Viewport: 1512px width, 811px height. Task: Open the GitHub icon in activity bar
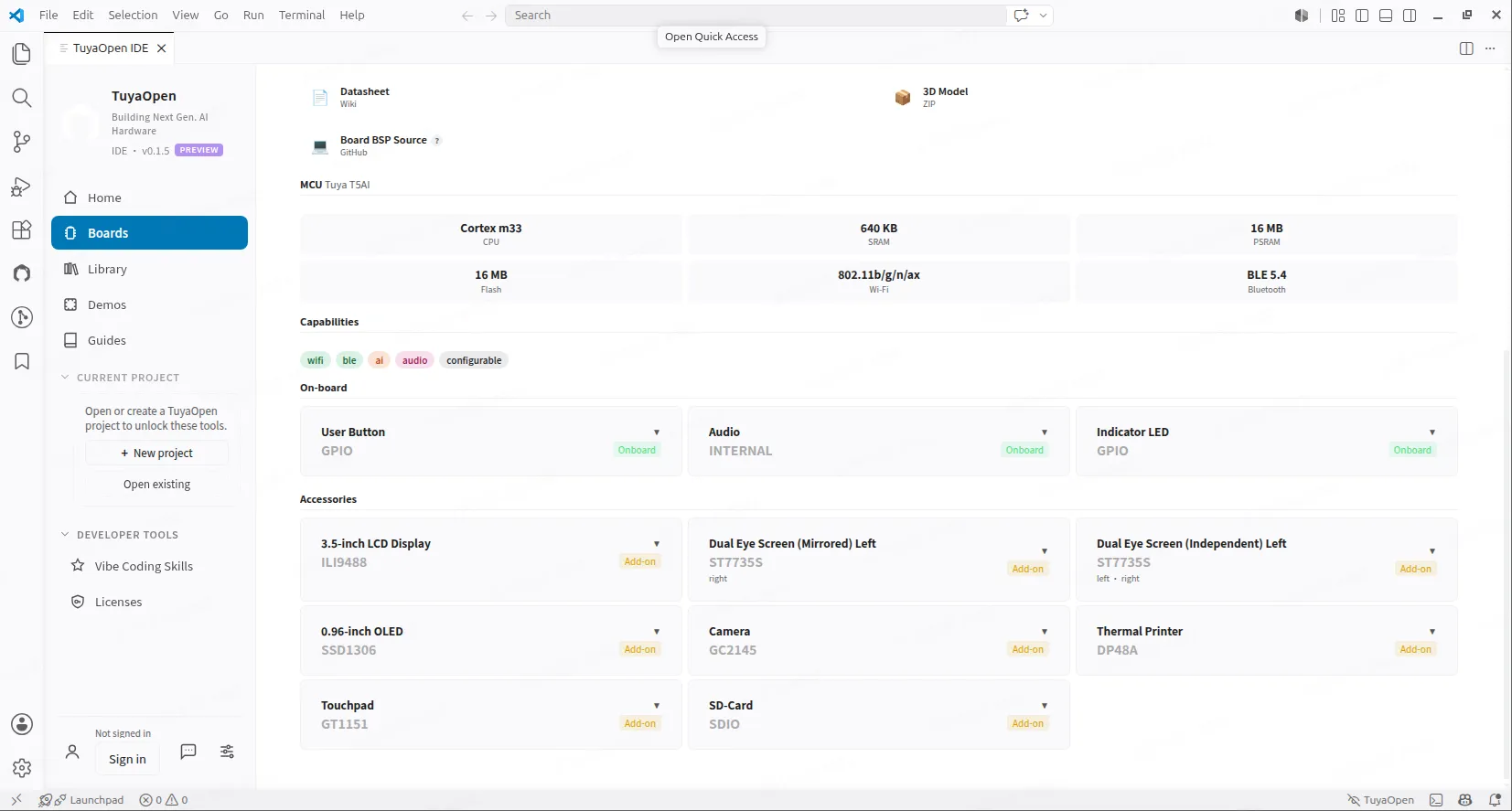click(22, 273)
